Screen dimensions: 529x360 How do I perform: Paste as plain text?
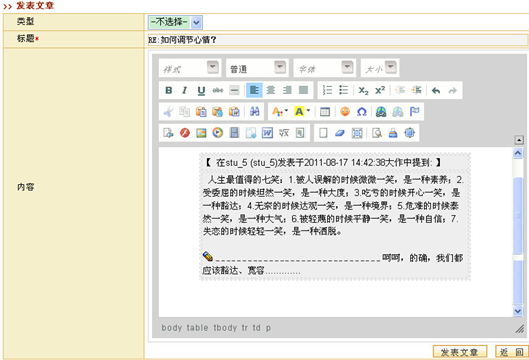(218, 111)
